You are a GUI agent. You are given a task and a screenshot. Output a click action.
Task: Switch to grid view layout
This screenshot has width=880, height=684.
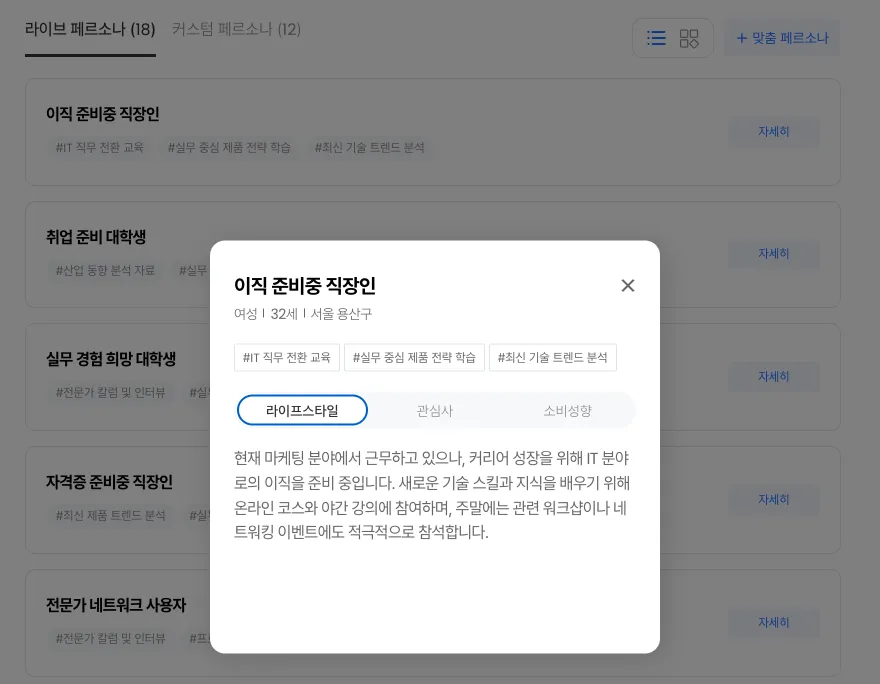pos(689,38)
